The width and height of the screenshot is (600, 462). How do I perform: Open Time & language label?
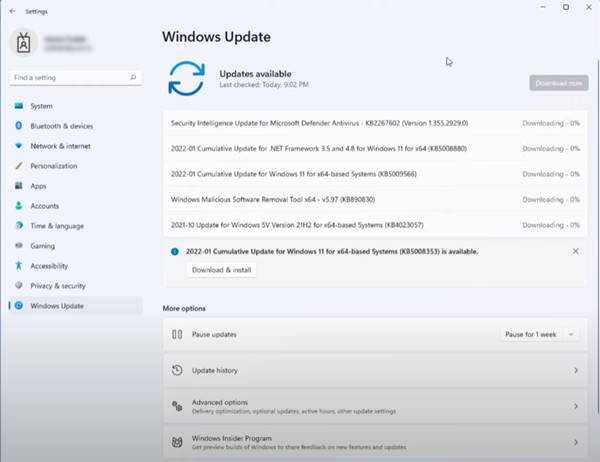click(57, 226)
